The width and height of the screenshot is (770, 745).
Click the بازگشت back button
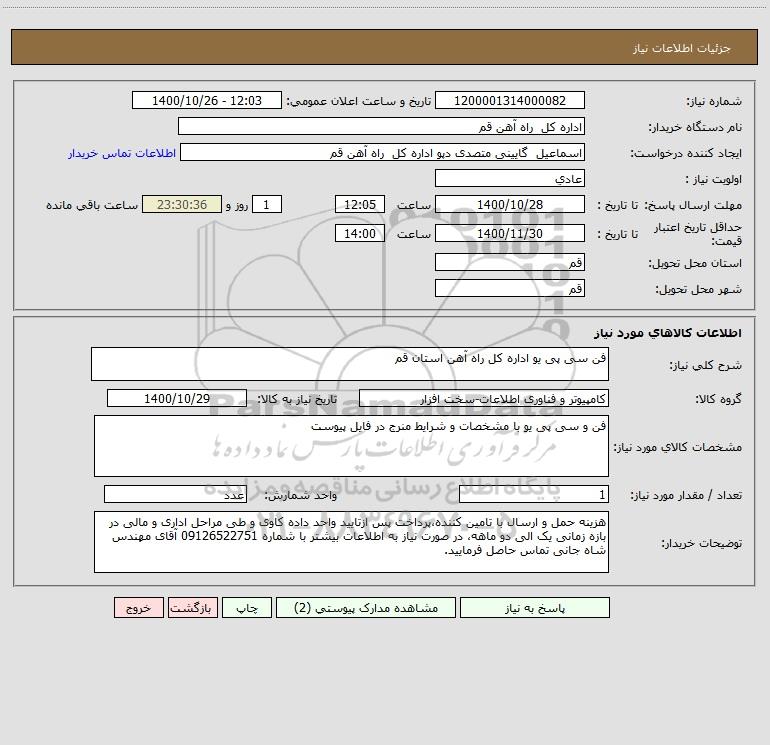tap(192, 607)
